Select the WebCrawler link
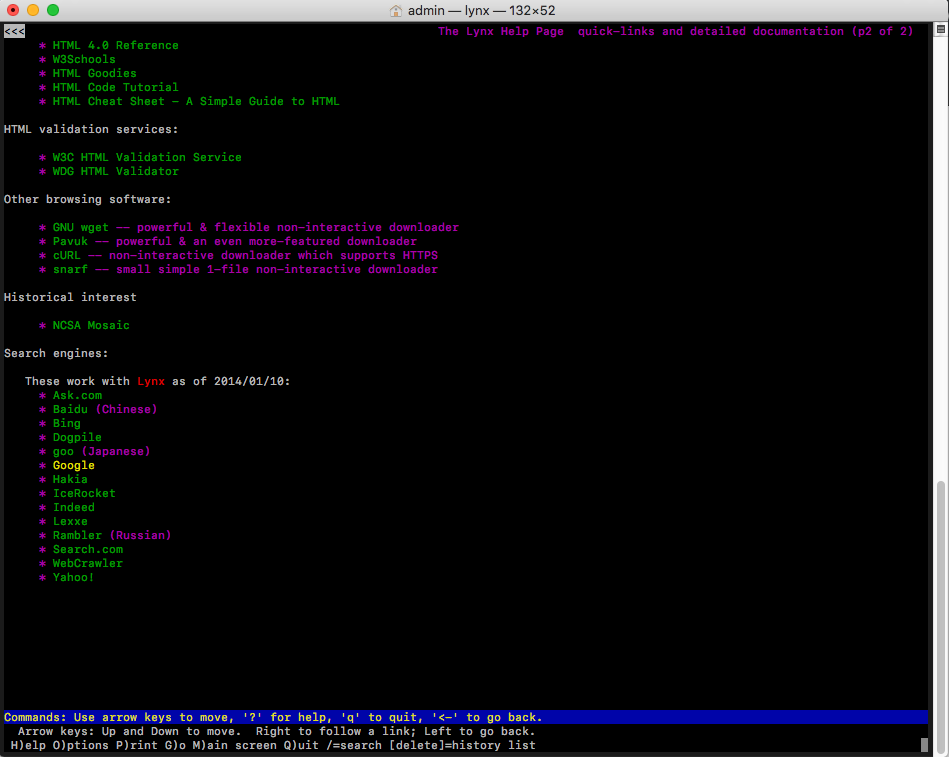 [x=88, y=563]
